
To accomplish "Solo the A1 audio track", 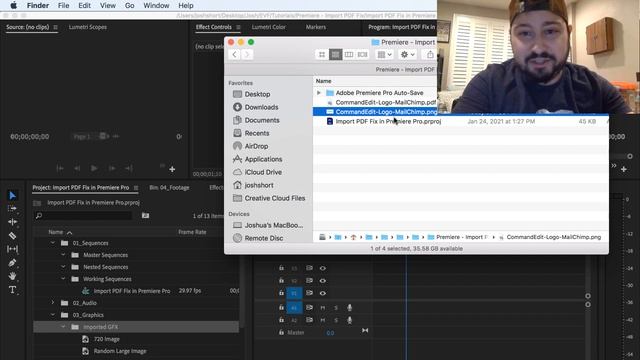I will (336, 308).
